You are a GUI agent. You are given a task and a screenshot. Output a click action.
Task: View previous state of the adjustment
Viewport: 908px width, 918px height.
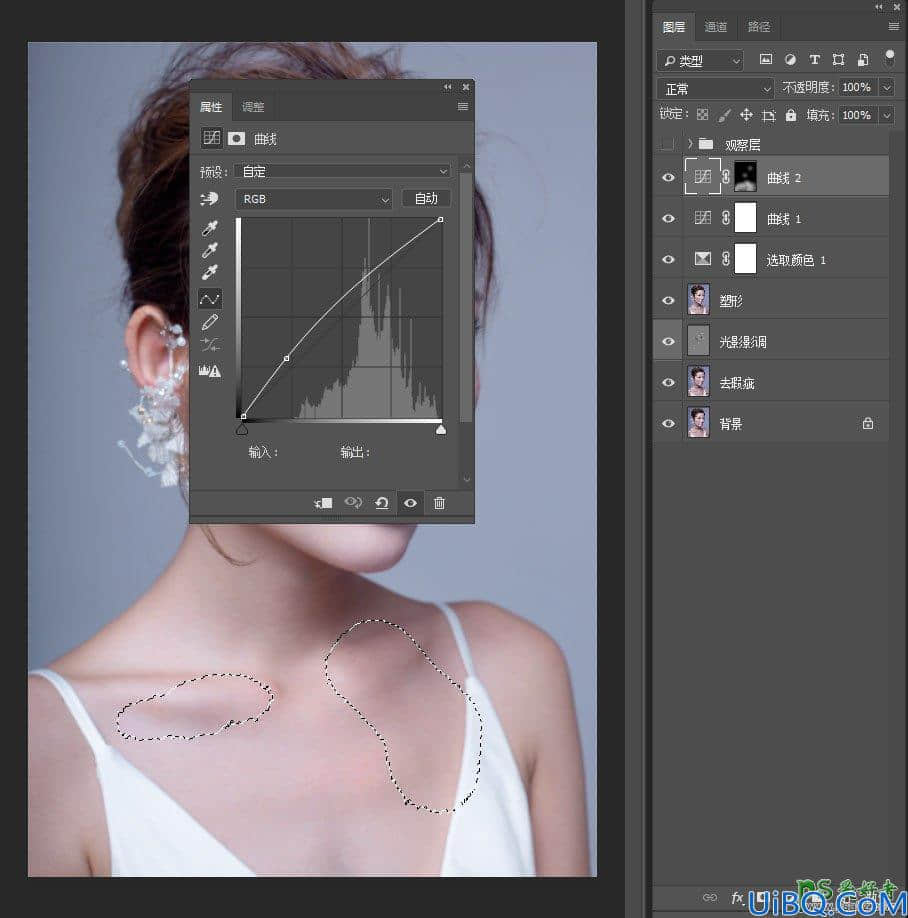[x=353, y=502]
